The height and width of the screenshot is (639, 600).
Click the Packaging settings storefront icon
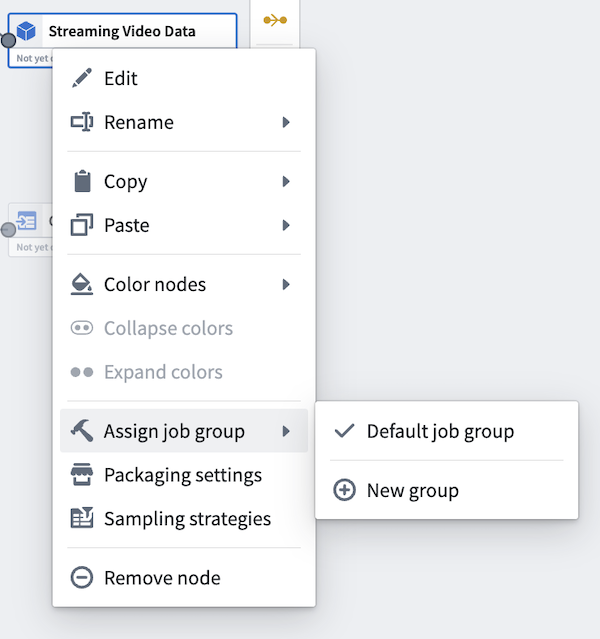coord(82,475)
